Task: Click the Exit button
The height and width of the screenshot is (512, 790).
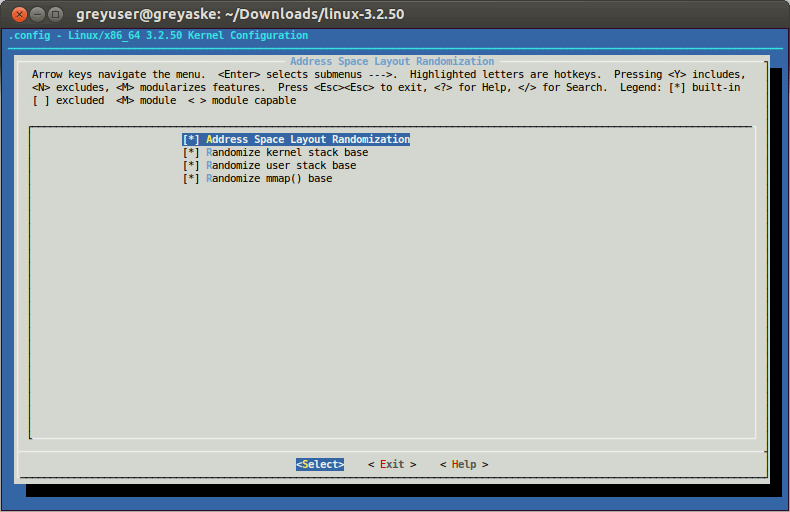Action: [x=392, y=464]
